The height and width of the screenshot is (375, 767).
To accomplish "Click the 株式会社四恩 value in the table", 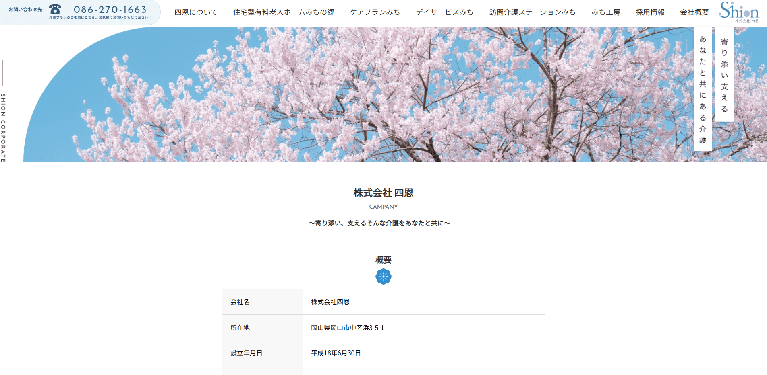I will pyautogui.click(x=330, y=302).
